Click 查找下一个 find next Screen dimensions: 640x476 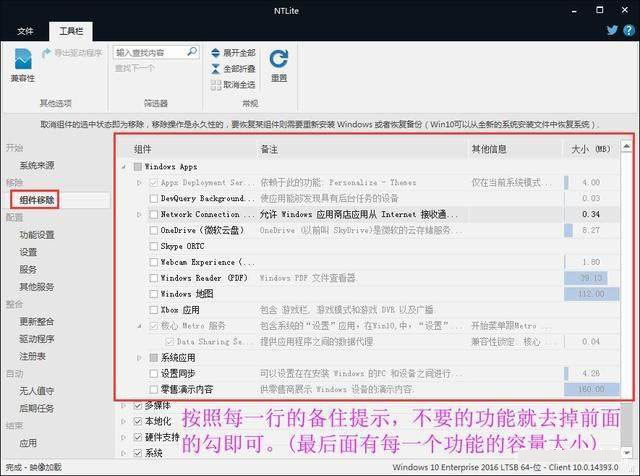click(135, 68)
